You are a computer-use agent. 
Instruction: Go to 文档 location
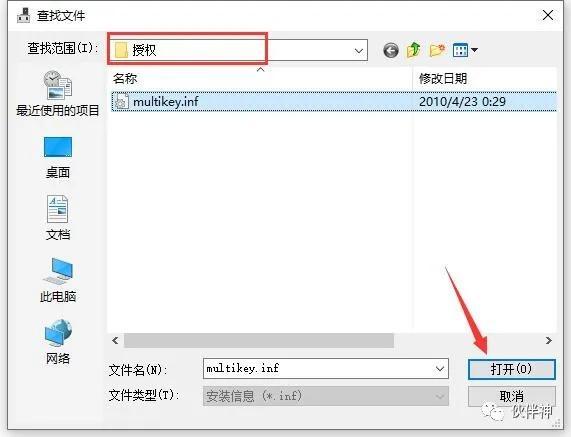58,218
